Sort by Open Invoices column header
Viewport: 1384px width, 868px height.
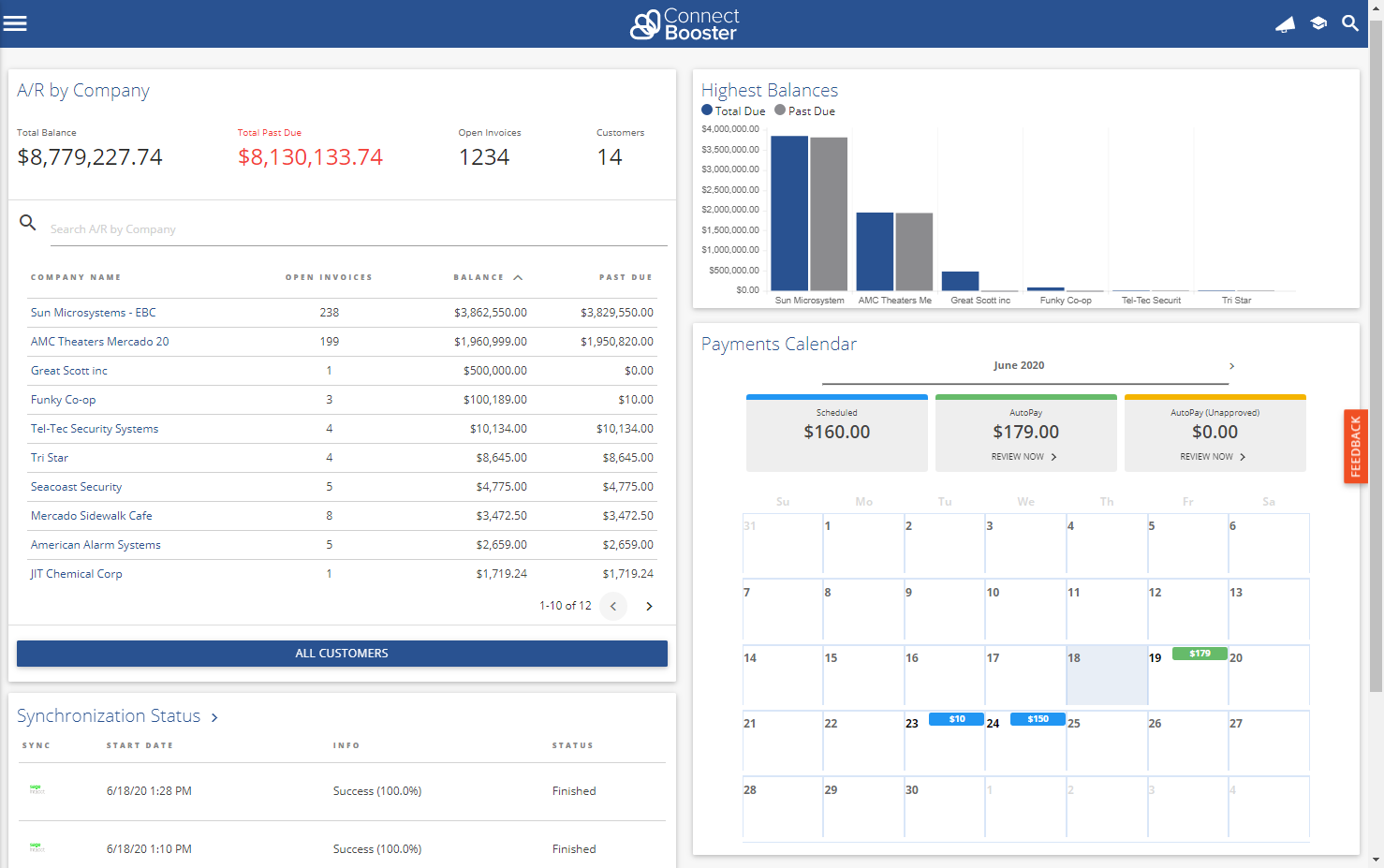[x=329, y=277]
